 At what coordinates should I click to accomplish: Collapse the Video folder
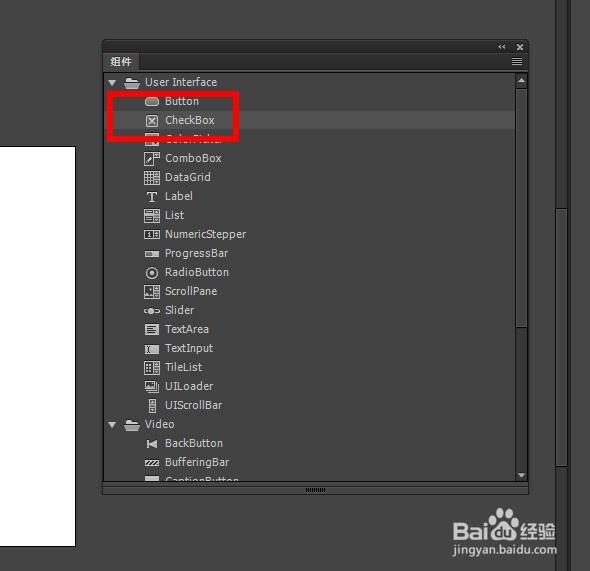112,425
